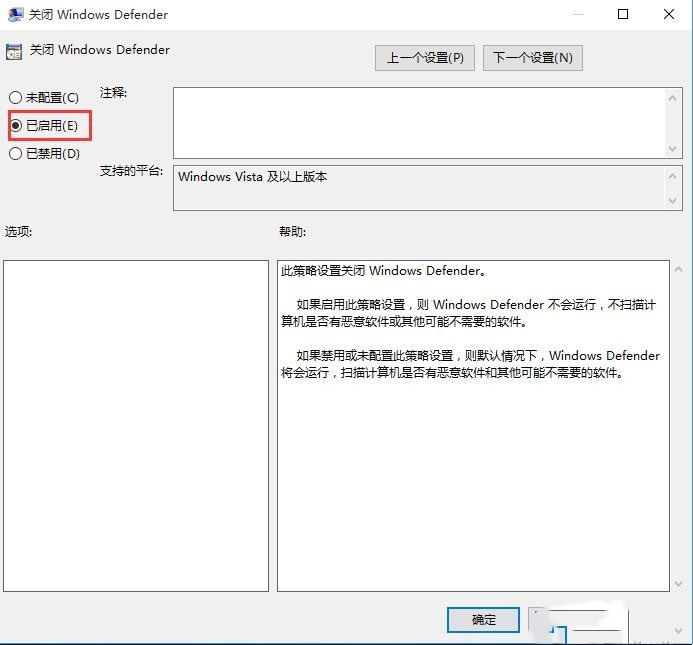Screen dimensions: 693x645
Task: Click down arrow of 注释 box scrollbar
Action: pos(672,149)
